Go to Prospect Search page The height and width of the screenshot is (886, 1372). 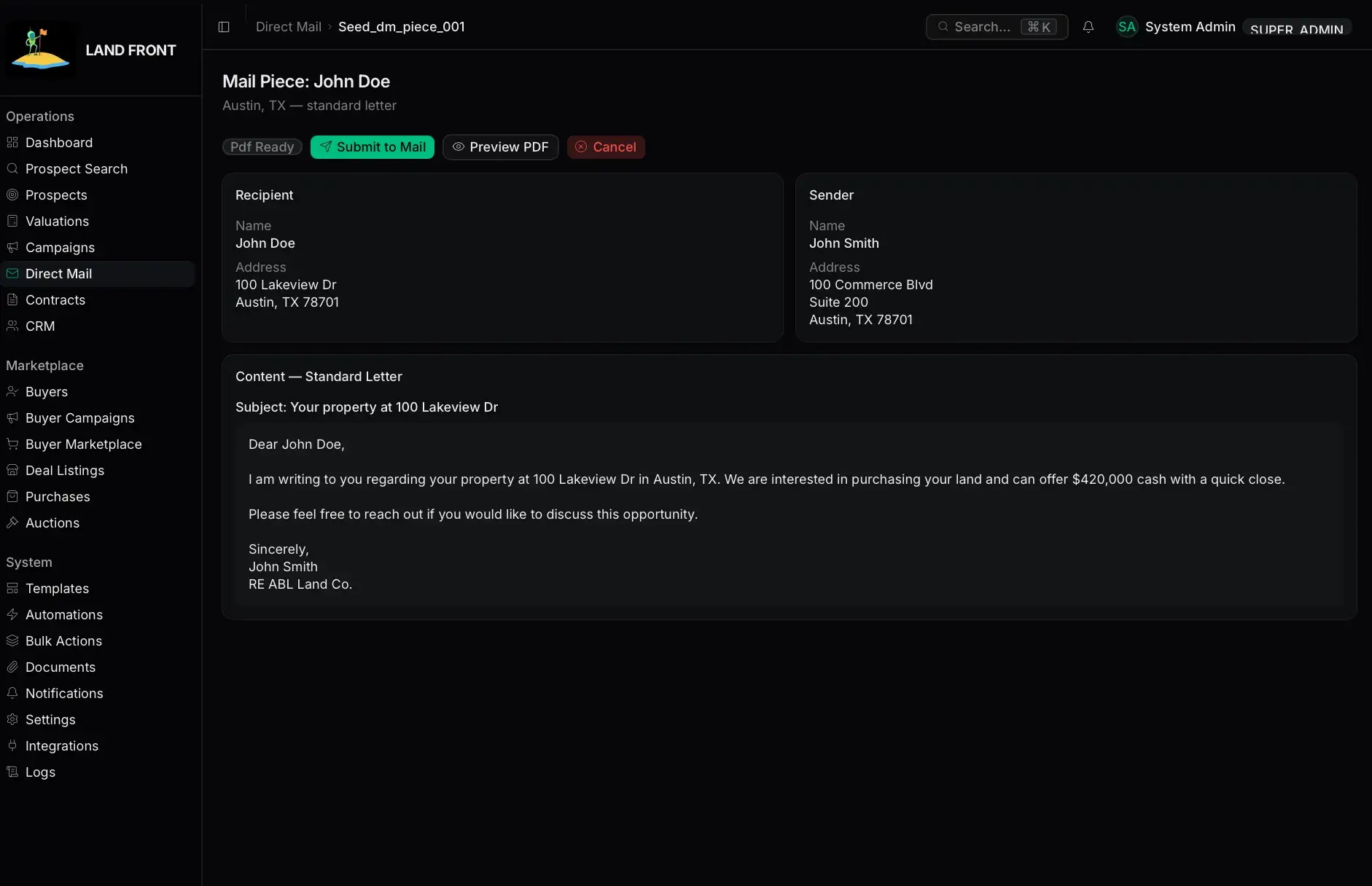pyautogui.click(x=98, y=168)
